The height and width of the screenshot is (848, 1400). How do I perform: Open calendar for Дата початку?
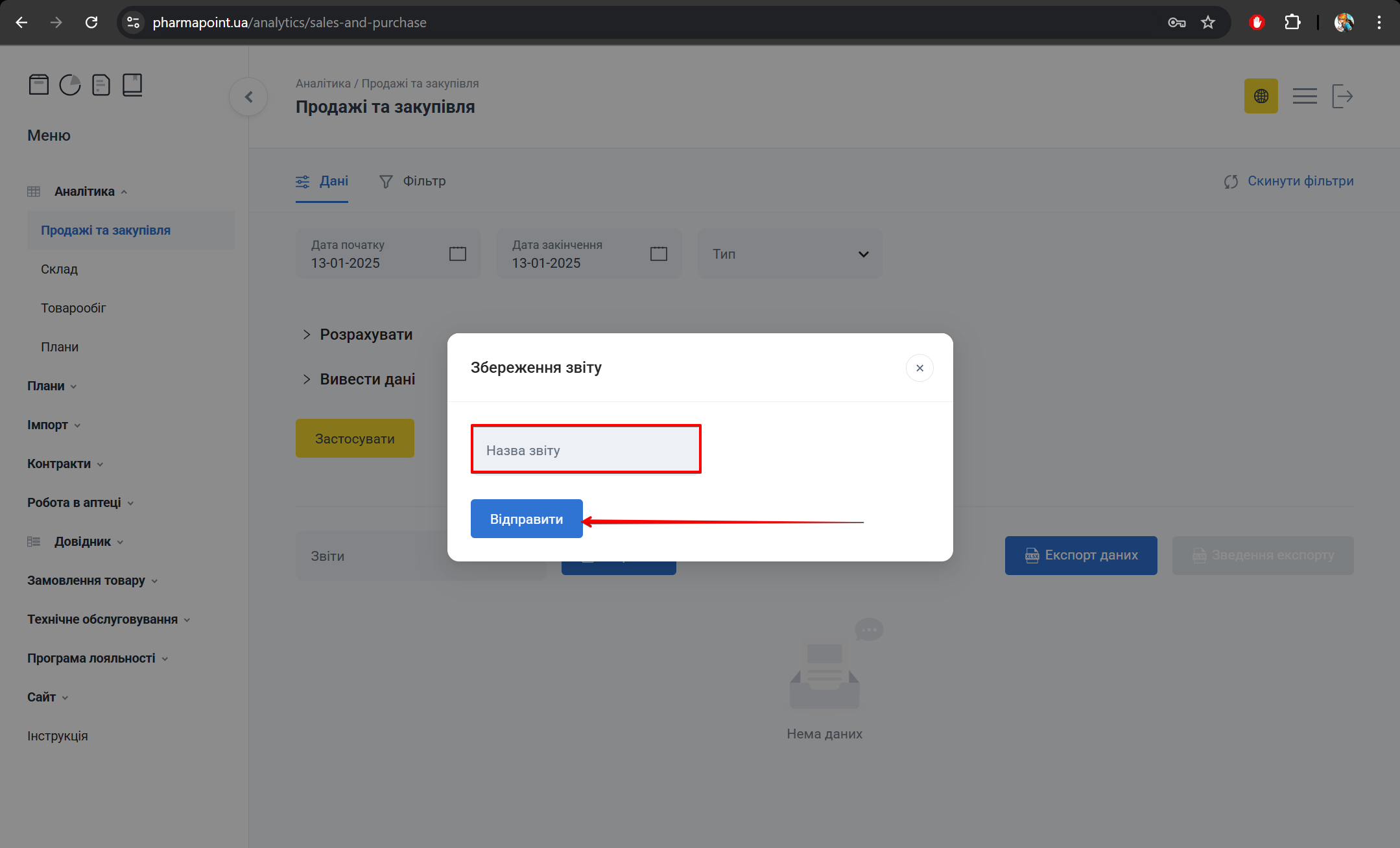click(x=458, y=253)
